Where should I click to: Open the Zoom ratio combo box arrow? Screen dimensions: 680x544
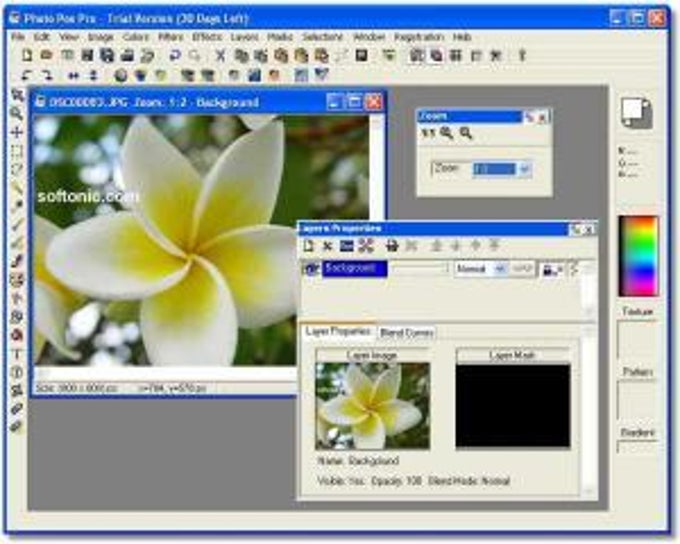click(524, 170)
